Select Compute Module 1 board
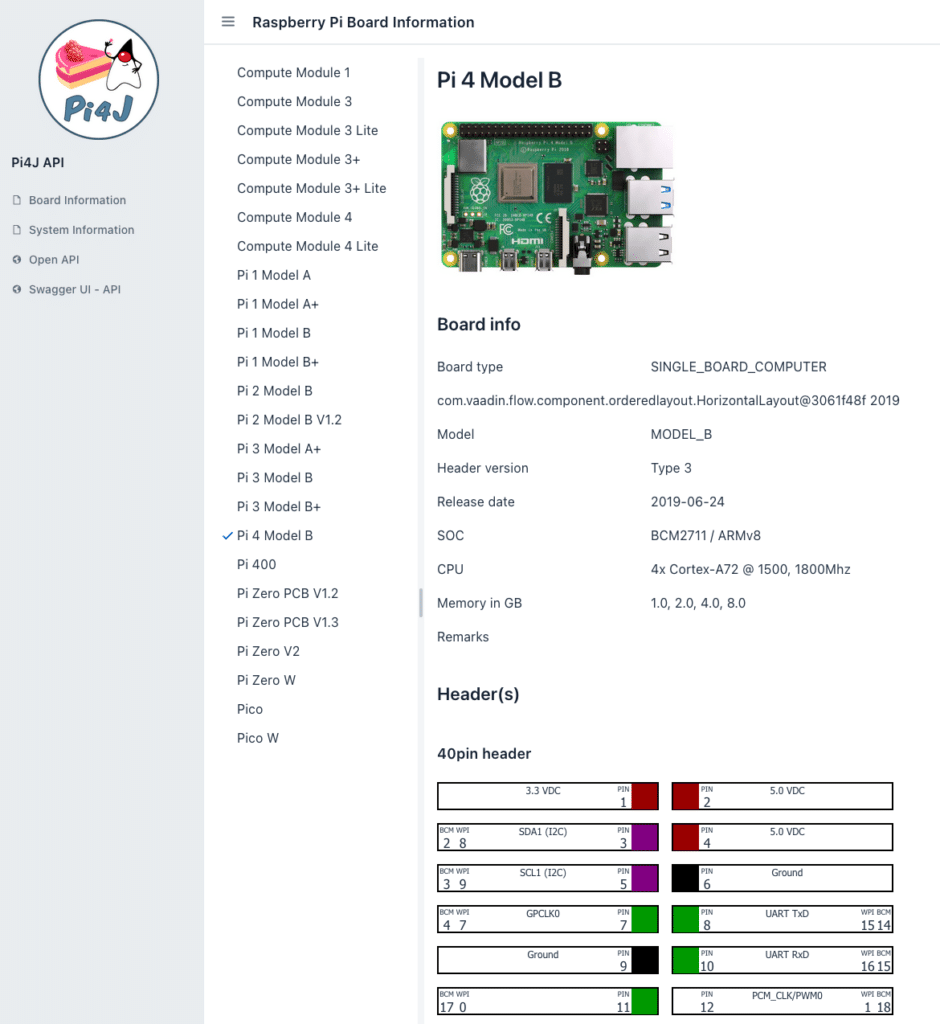This screenshot has width=940, height=1024. 293,72
